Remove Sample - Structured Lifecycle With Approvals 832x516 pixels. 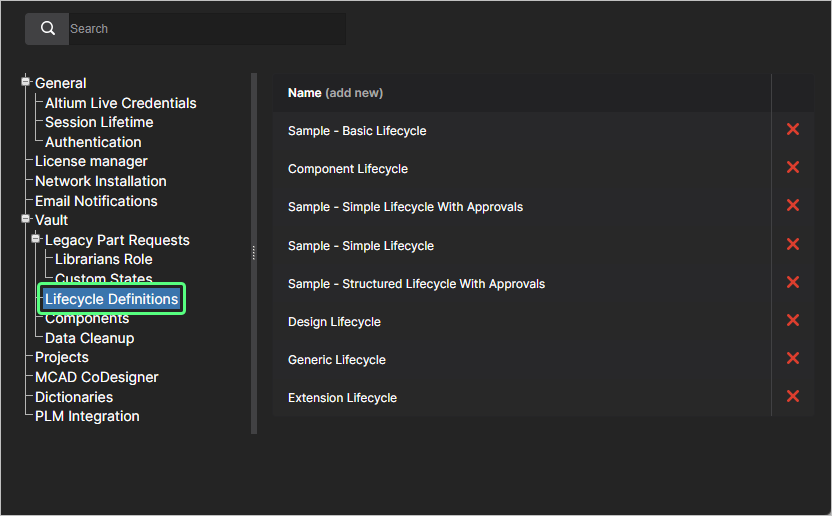793,283
